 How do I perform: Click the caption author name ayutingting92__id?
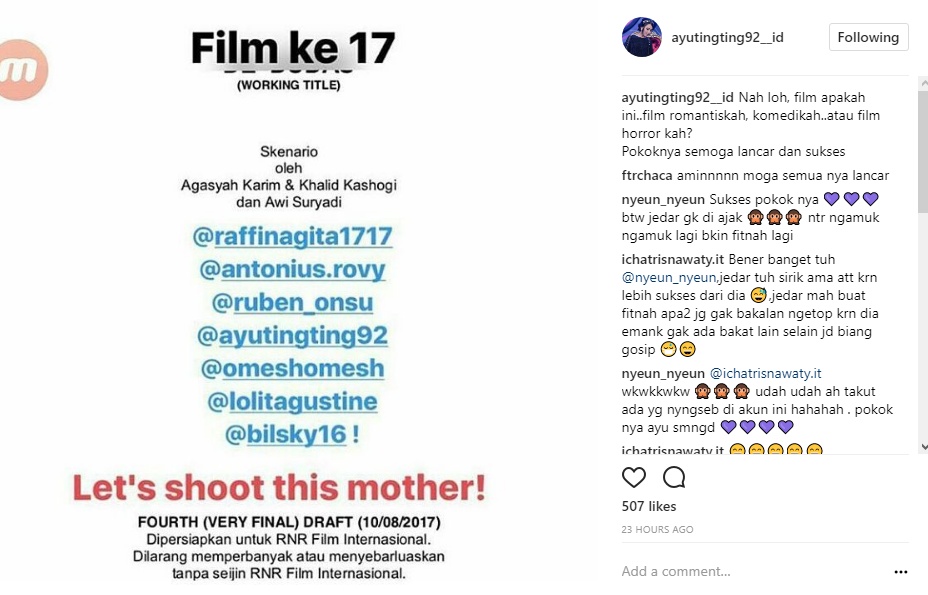coord(677,97)
